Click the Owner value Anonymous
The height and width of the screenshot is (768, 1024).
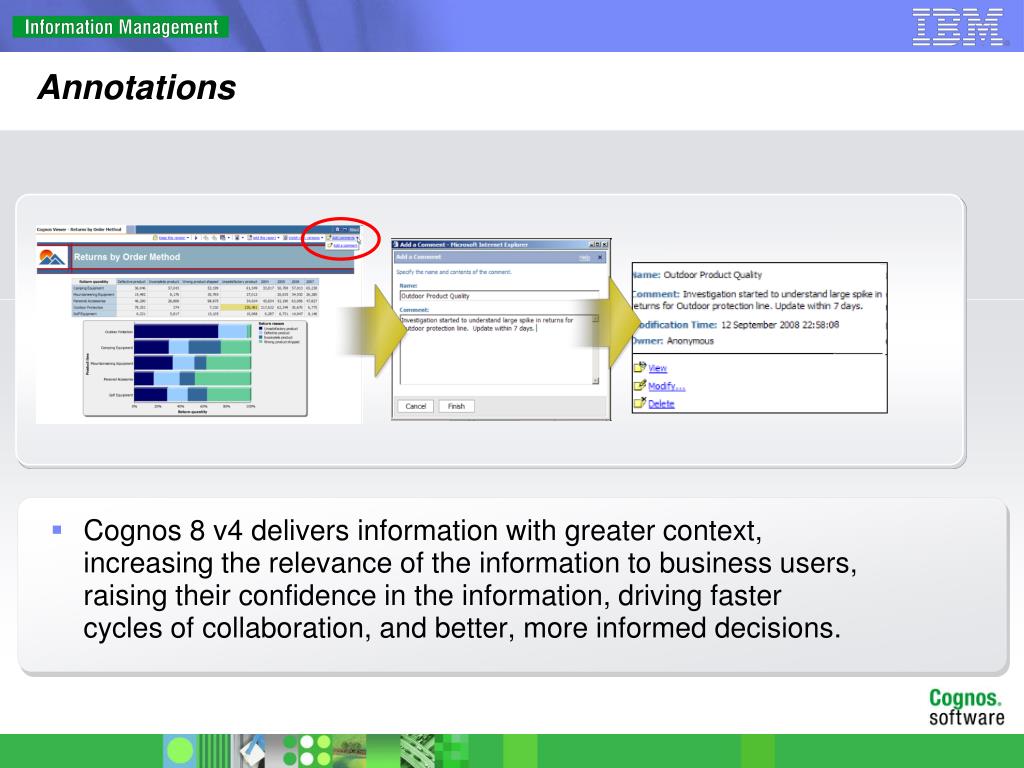click(690, 341)
